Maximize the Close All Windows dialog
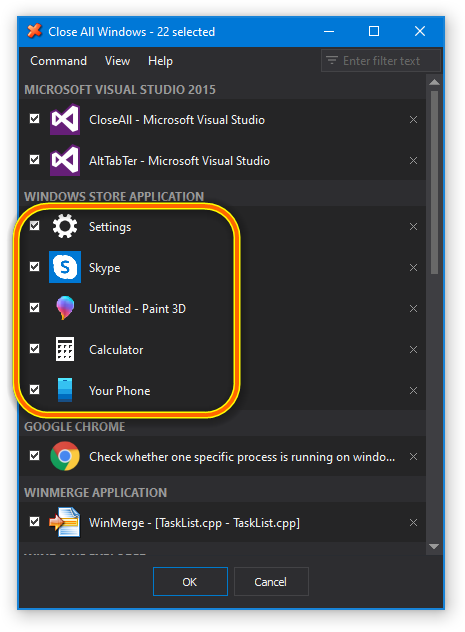Image resolution: width=465 pixels, height=632 pixels. tap(374, 31)
